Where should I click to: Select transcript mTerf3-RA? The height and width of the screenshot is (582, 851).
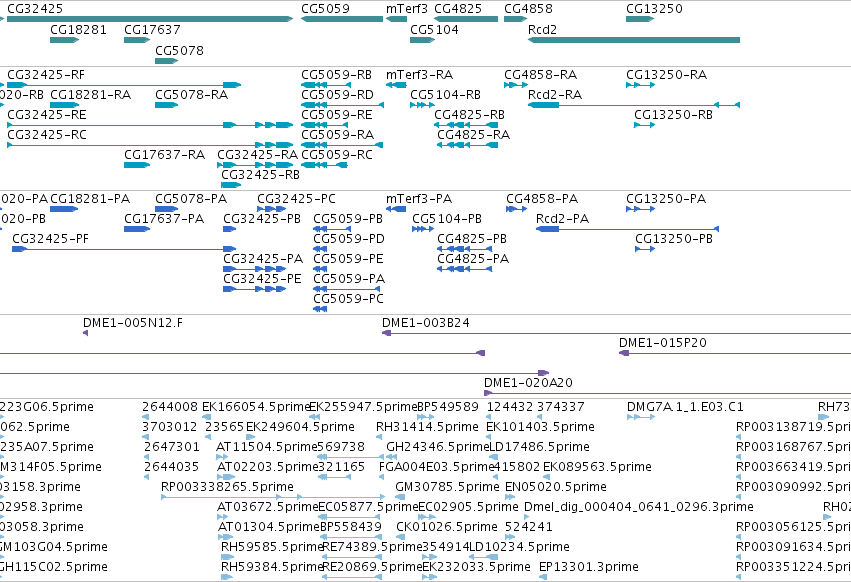coord(396,85)
